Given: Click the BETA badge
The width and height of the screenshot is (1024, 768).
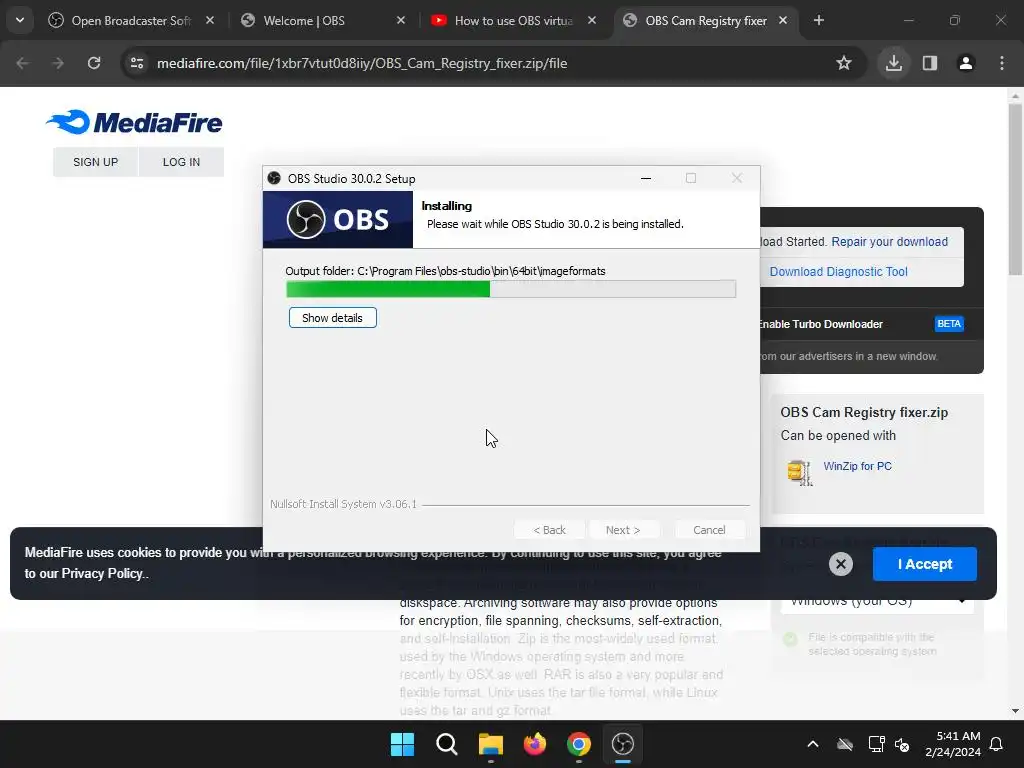Looking at the screenshot, I should tap(949, 324).
